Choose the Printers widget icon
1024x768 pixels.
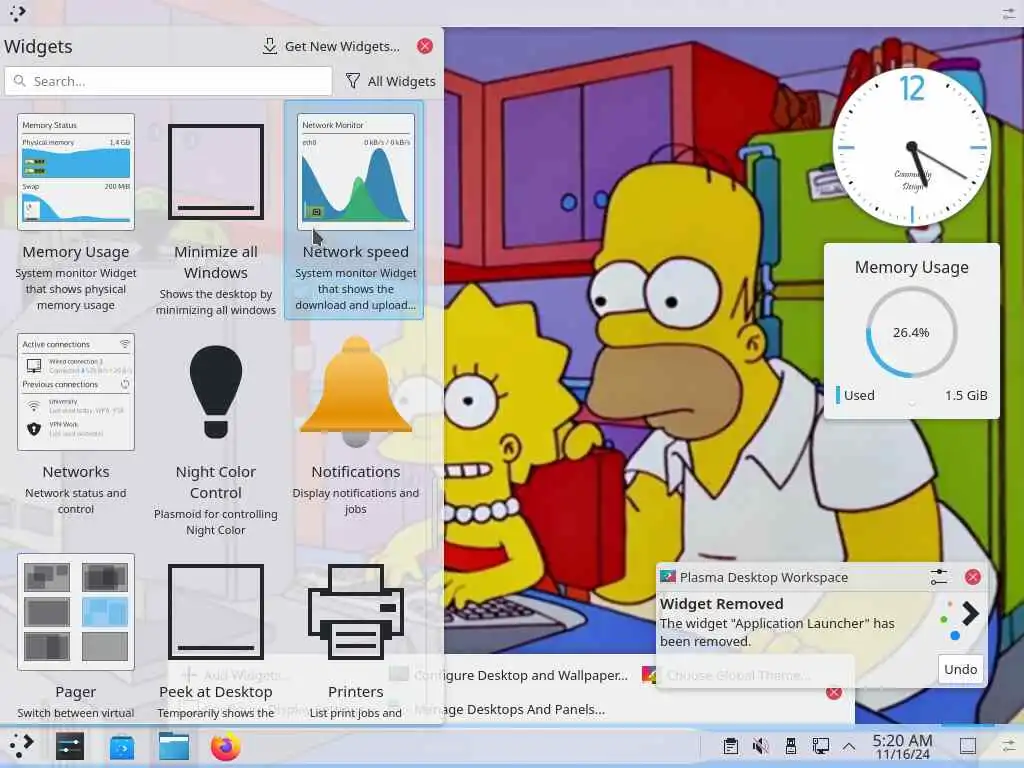[x=356, y=612]
